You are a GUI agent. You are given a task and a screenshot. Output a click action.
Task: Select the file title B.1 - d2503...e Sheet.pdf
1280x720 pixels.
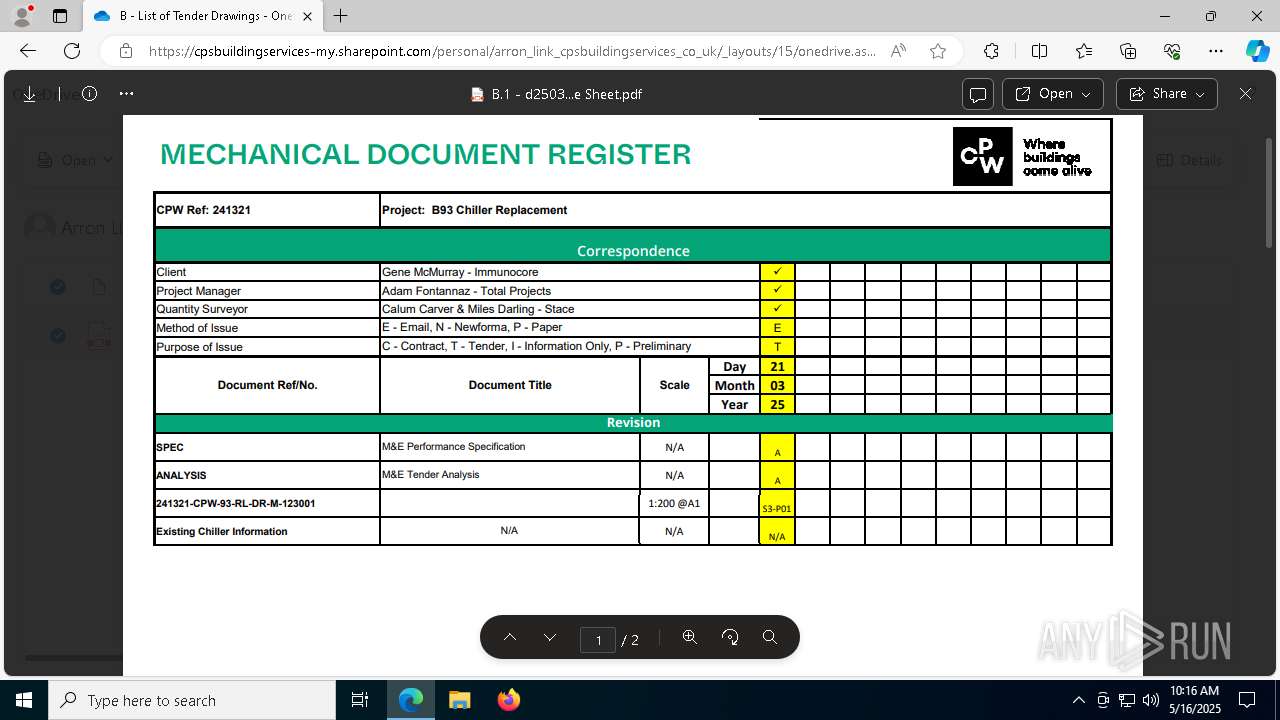(x=566, y=94)
